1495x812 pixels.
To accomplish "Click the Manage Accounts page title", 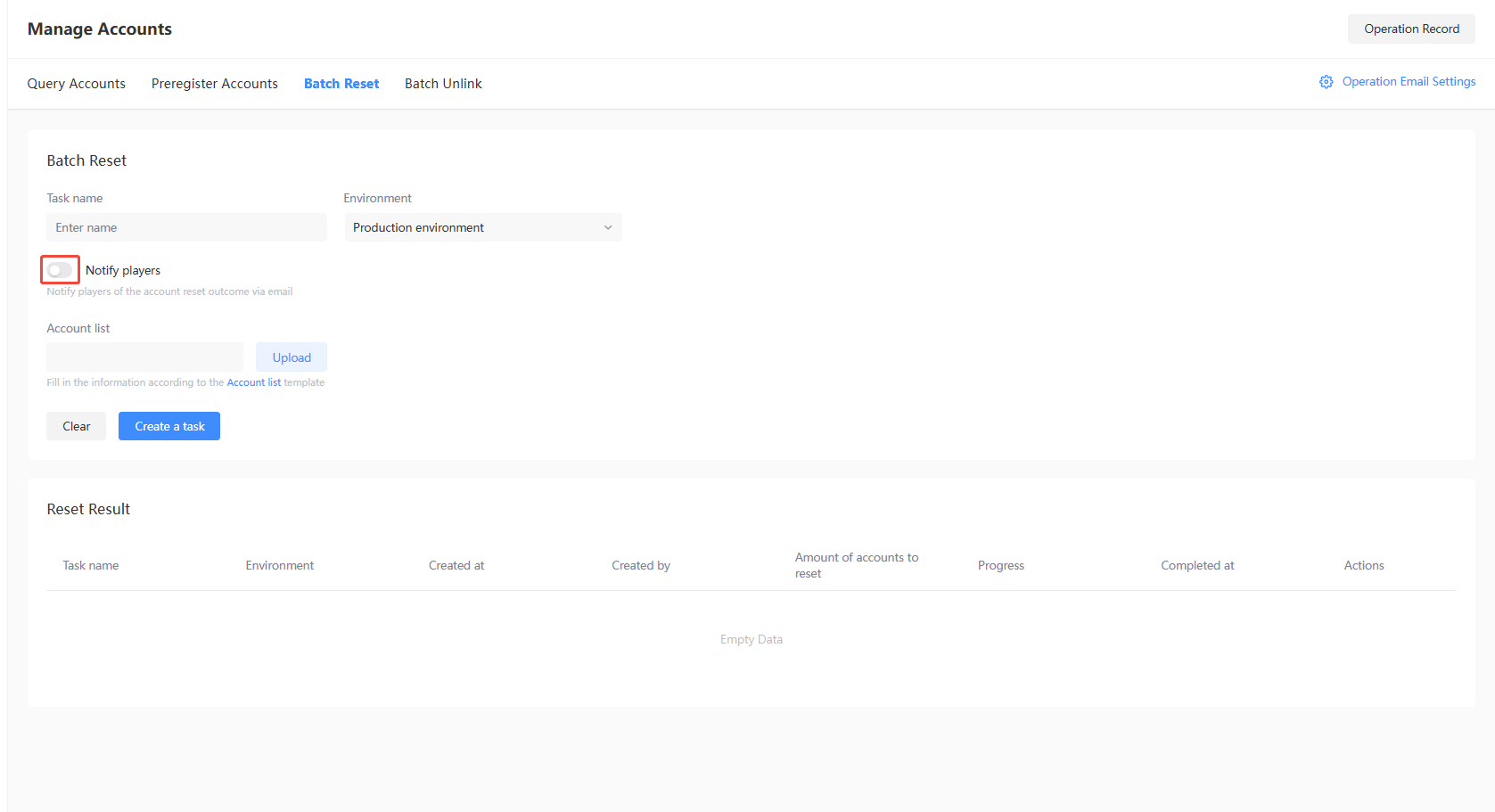I will [x=100, y=29].
